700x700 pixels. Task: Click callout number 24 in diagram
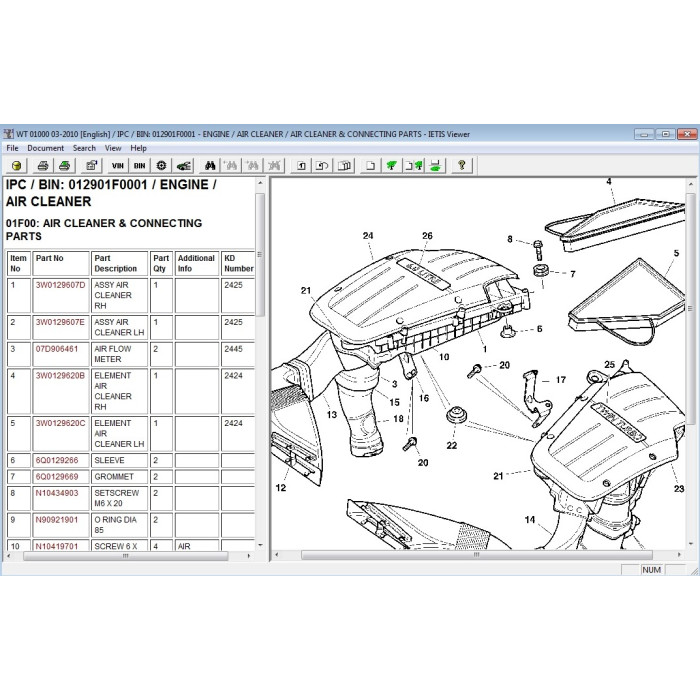pyautogui.click(x=368, y=236)
